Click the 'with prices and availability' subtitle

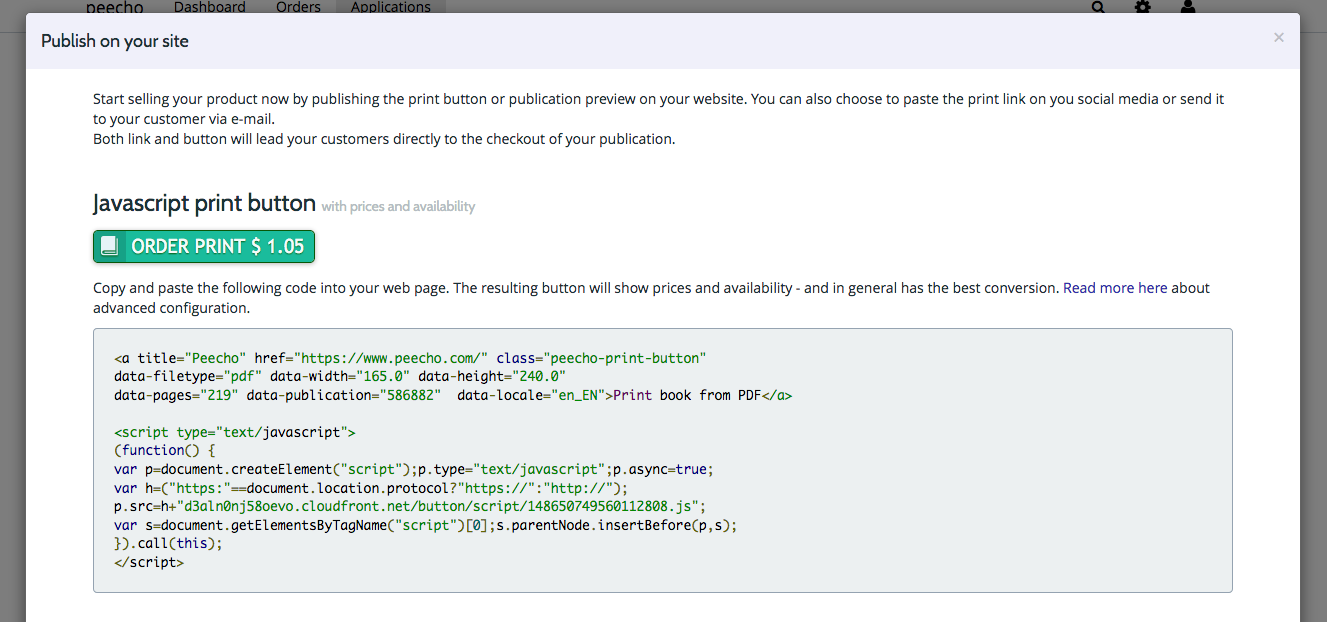click(x=398, y=206)
